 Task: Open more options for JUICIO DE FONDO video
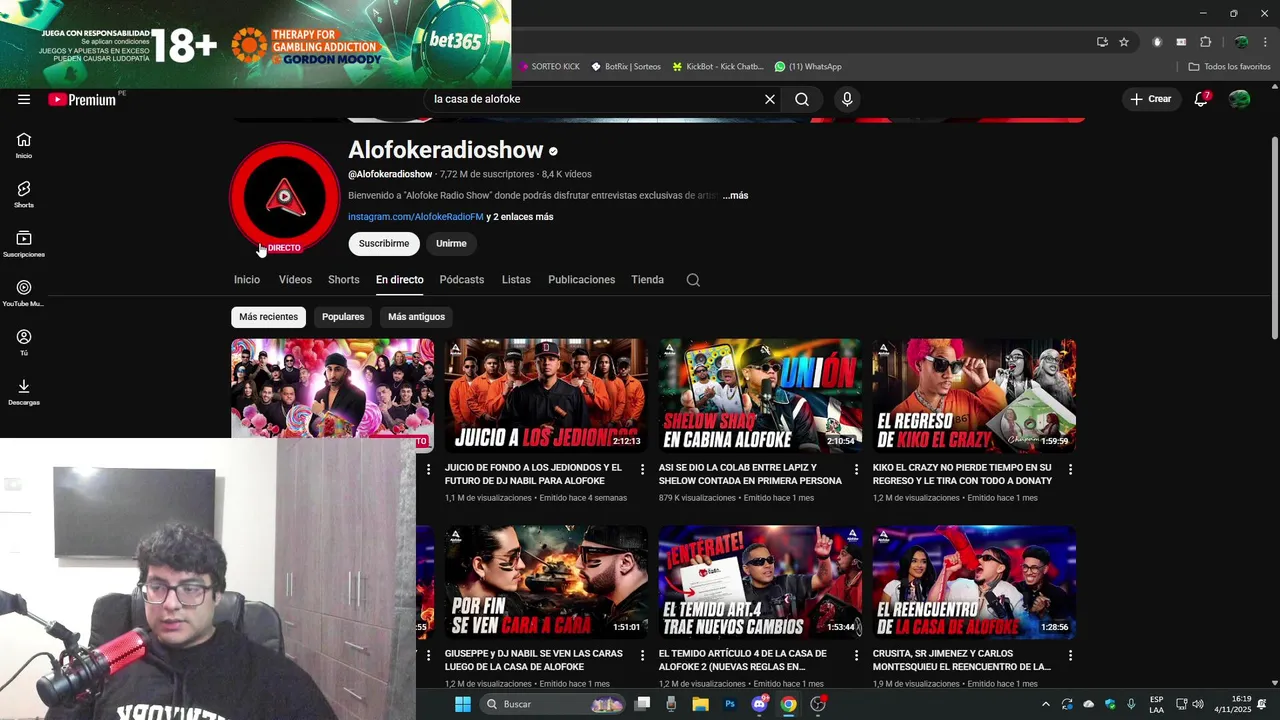[642, 469]
